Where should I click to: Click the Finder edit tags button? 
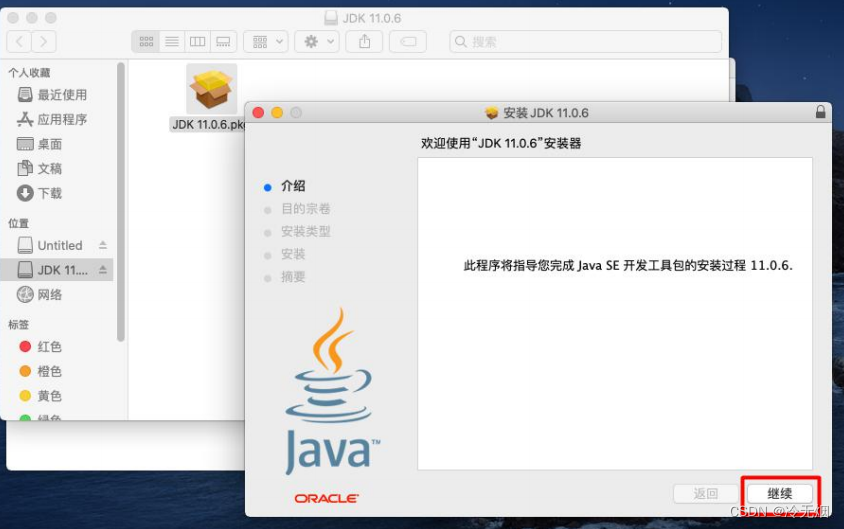click(408, 41)
